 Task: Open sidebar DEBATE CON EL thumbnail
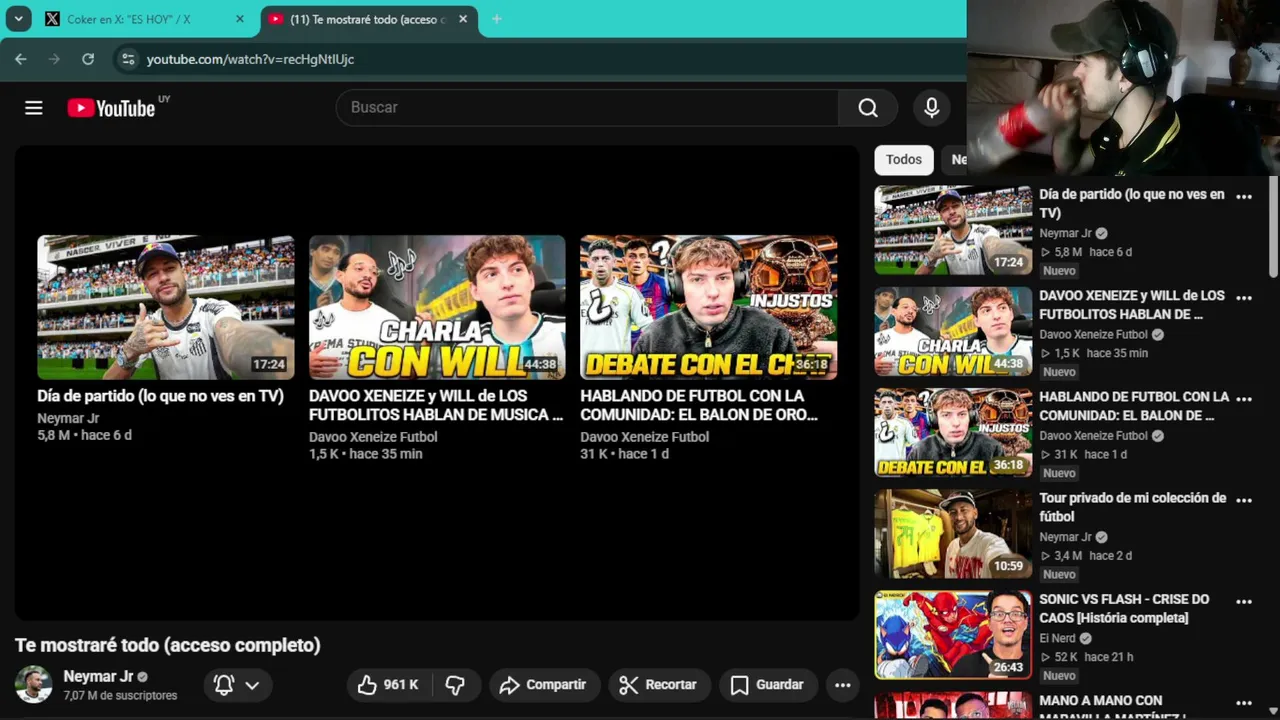pos(953,432)
